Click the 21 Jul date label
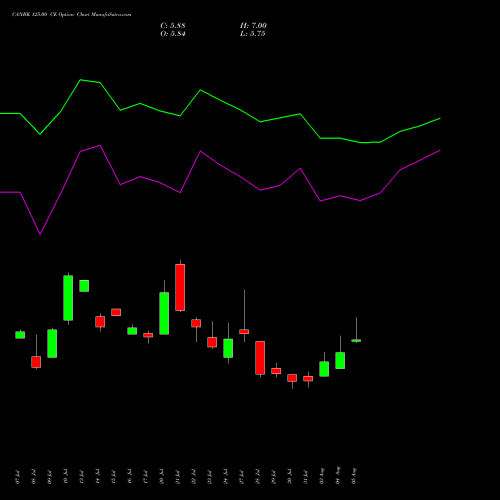Screen dimensions: 500x500 (x=177, y=477)
